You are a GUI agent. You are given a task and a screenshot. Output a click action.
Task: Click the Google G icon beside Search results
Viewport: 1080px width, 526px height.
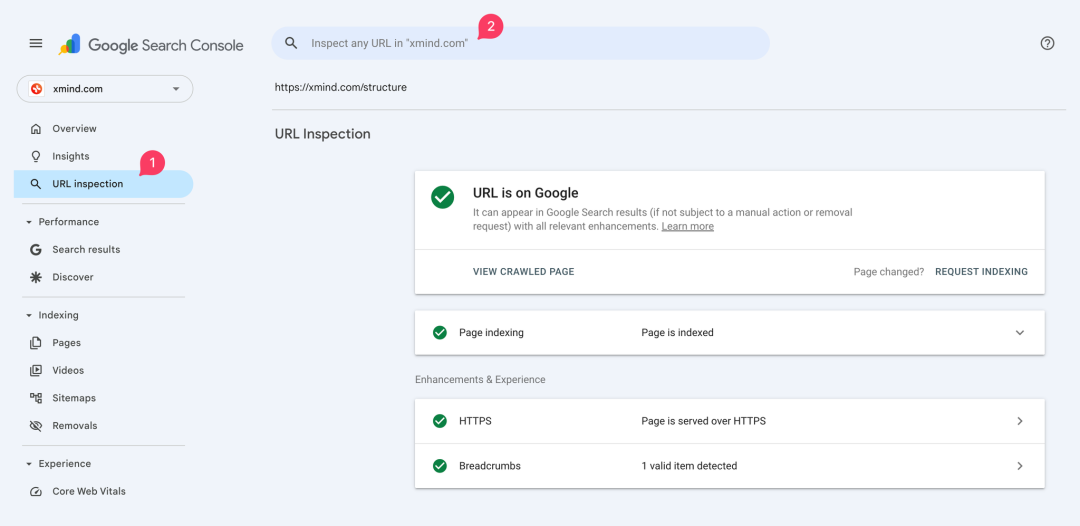tap(36, 249)
